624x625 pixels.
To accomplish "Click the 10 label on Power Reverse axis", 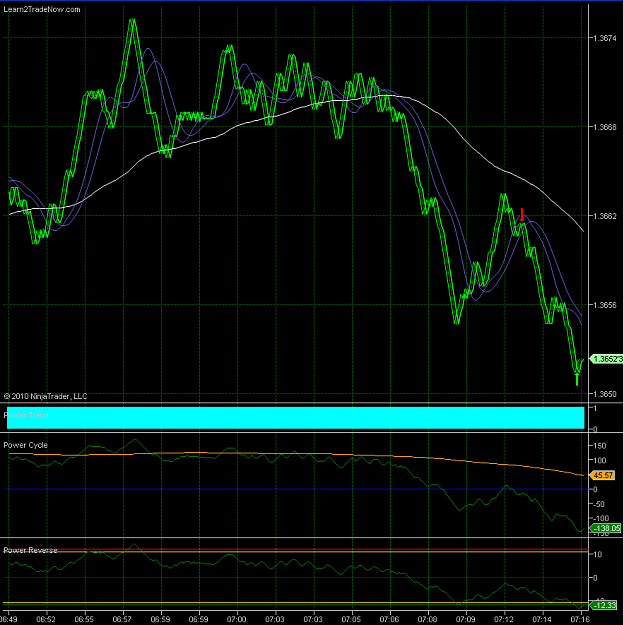I will [598, 554].
